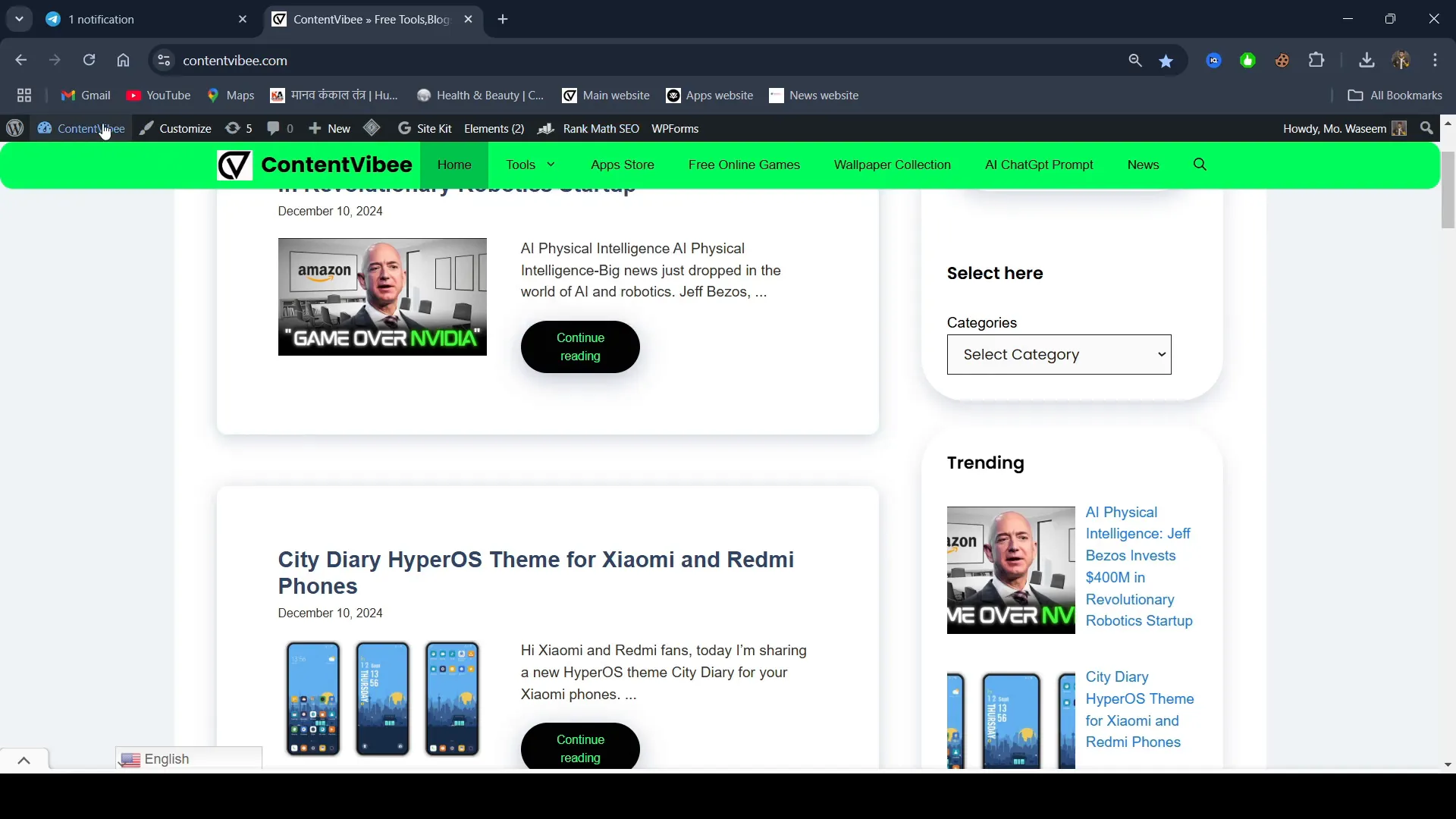Go back to the previous page
The height and width of the screenshot is (819, 1456).
pos(20,61)
